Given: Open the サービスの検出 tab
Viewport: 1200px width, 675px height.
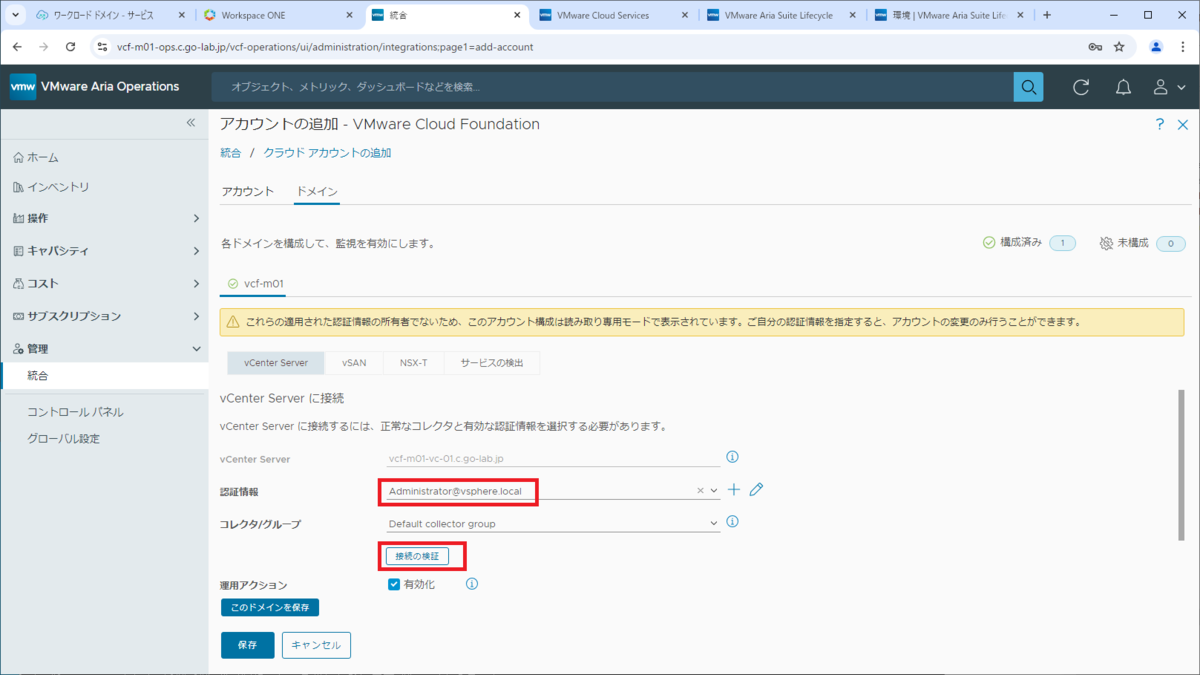Looking at the screenshot, I should tap(492, 362).
